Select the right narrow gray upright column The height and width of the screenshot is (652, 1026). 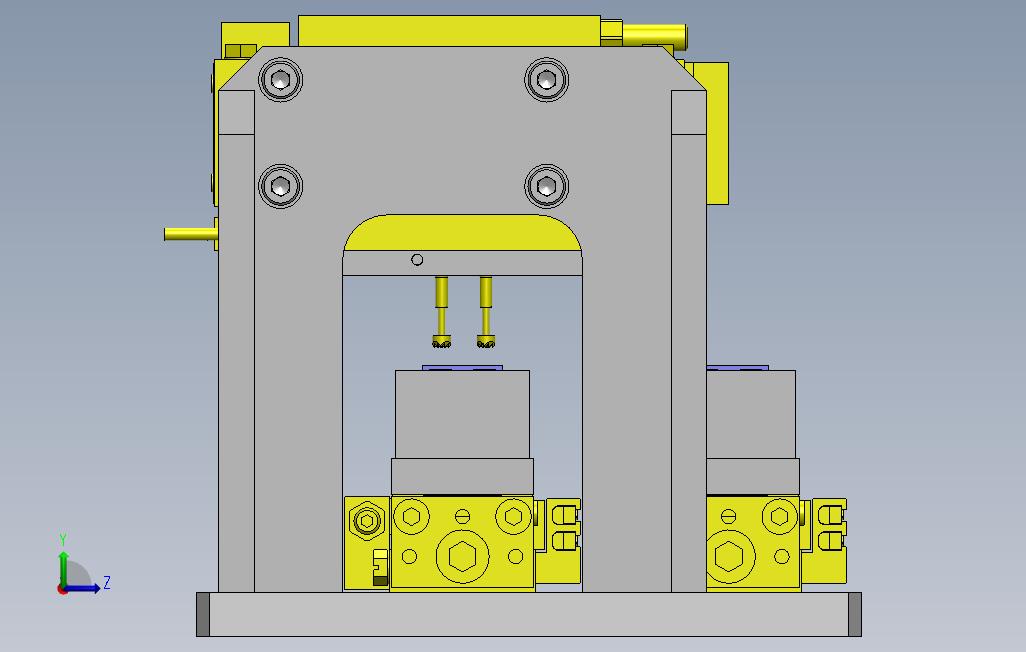tap(689, 341)
